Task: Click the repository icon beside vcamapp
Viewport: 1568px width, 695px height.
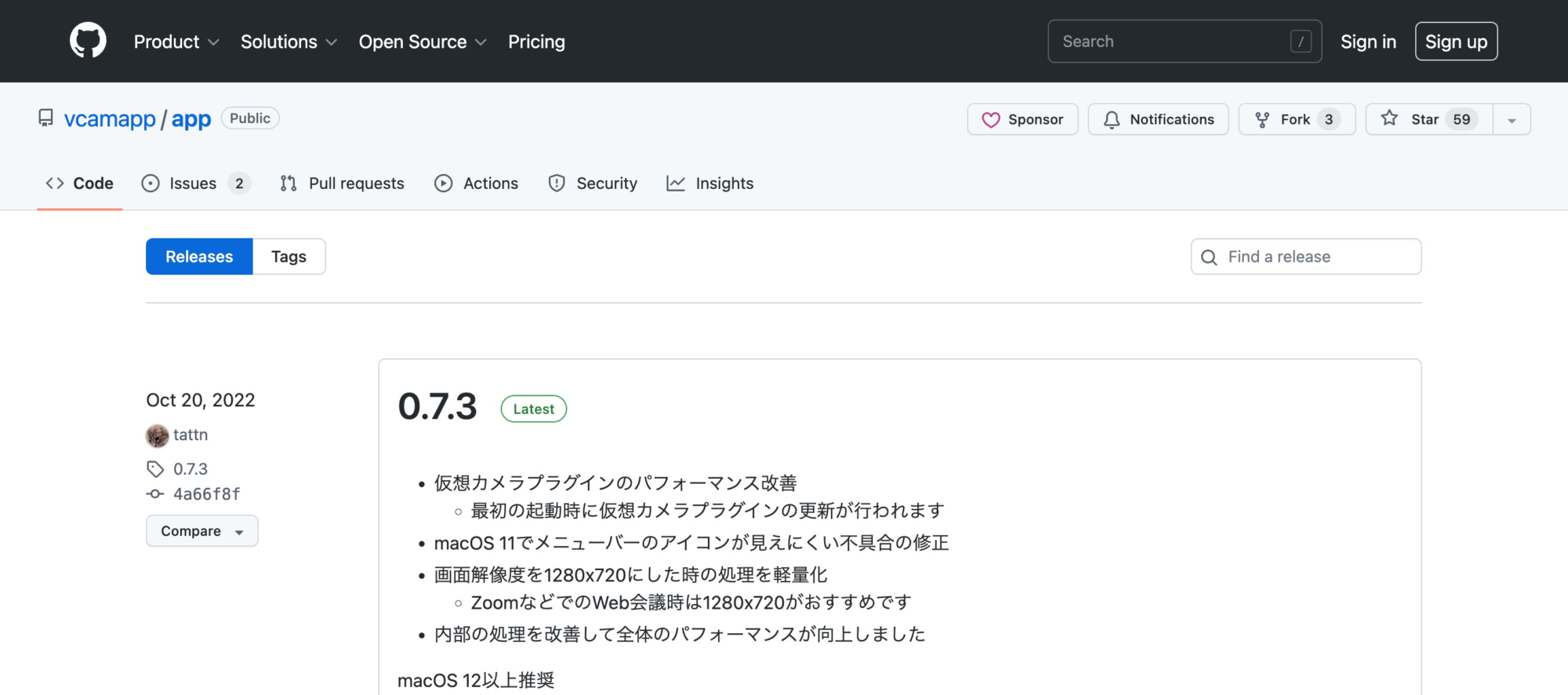Action: [x=46, y=118]
